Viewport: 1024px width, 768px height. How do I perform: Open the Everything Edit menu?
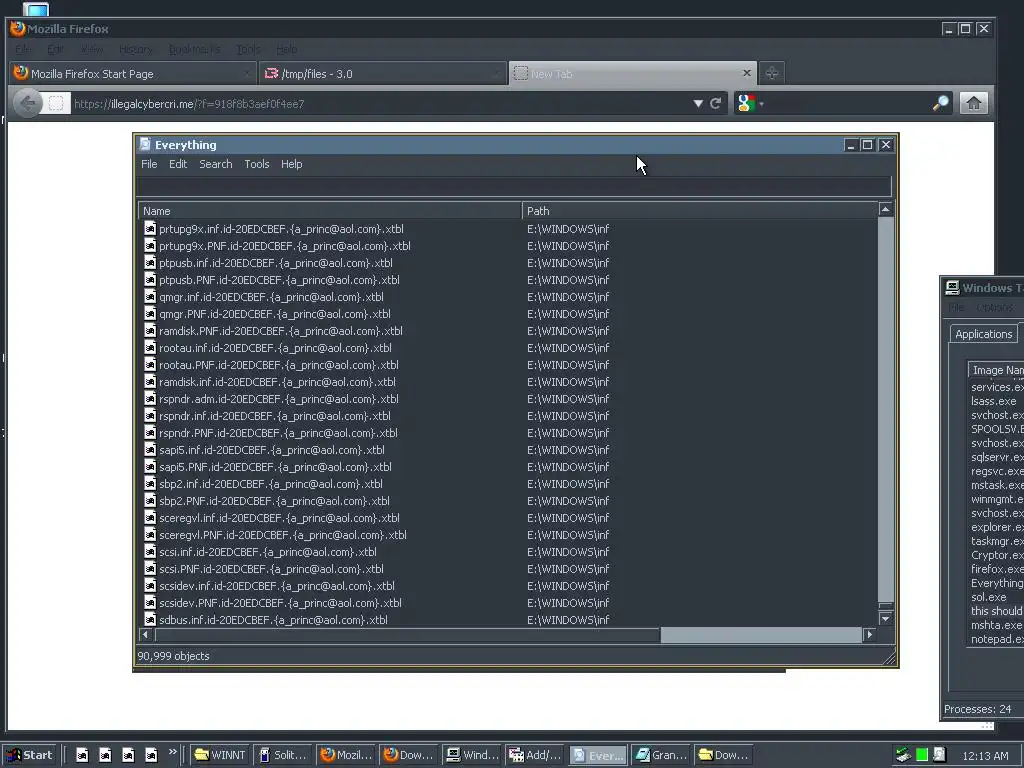pos(178,164)
